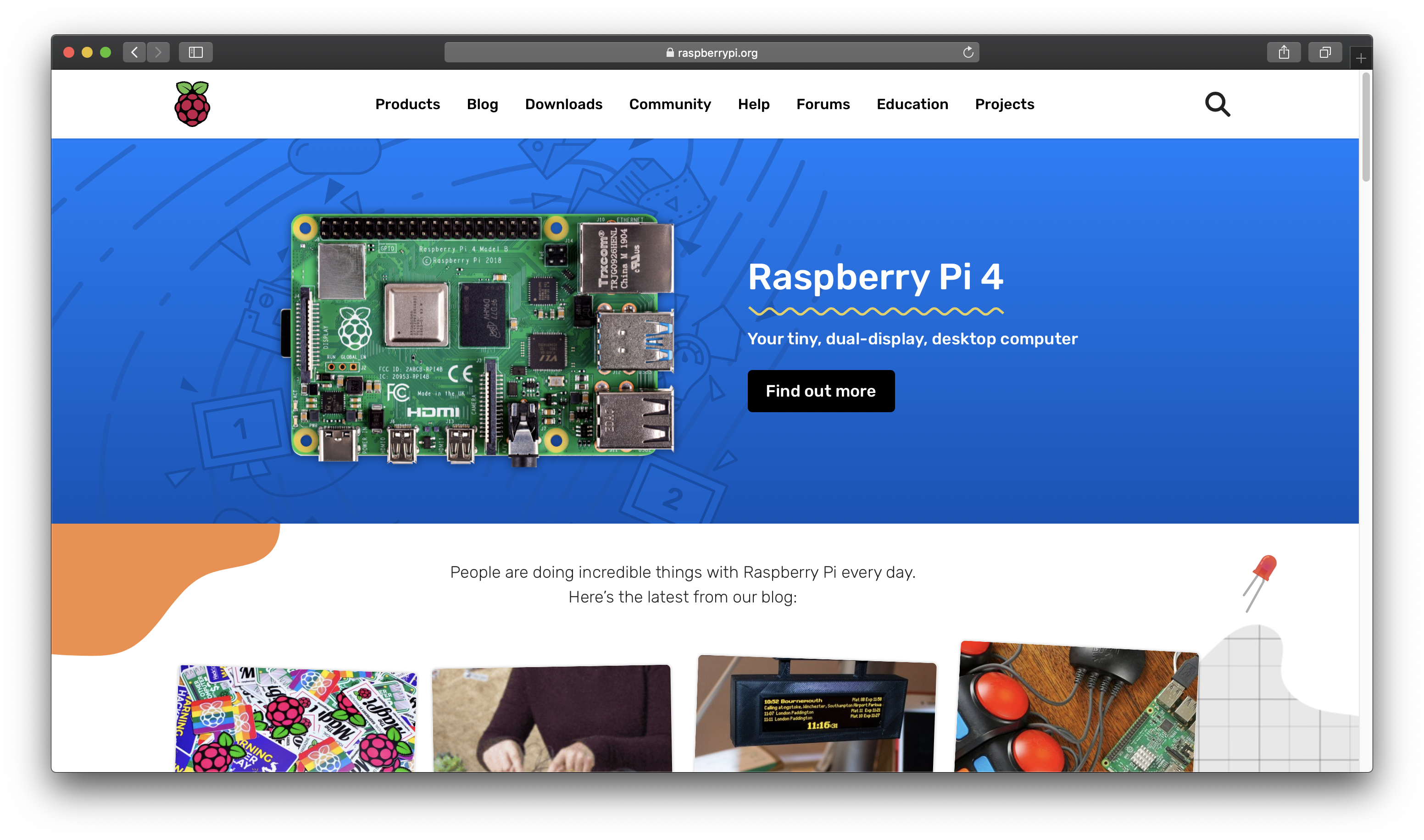Open the Share sheet icon
Viewport: 1424px width, 840px height.
click(x=1284, y=53)
